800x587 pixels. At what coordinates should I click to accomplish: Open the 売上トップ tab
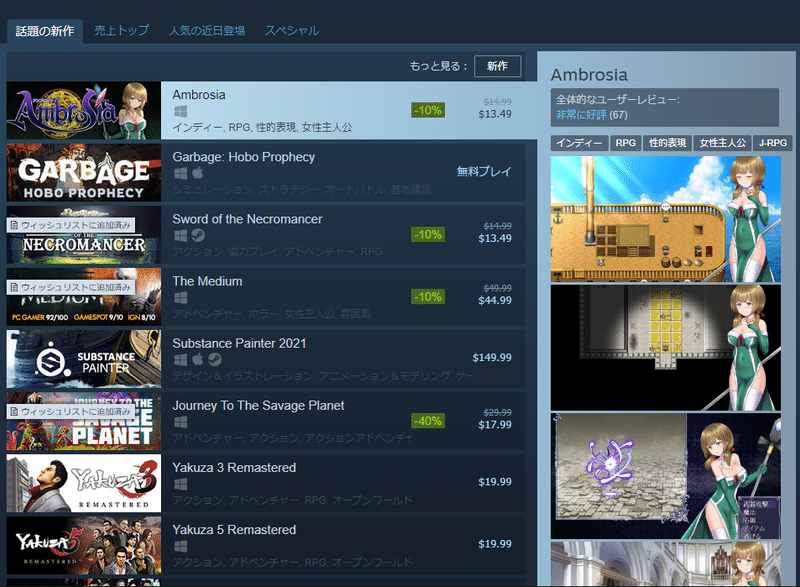pos(121,31)
